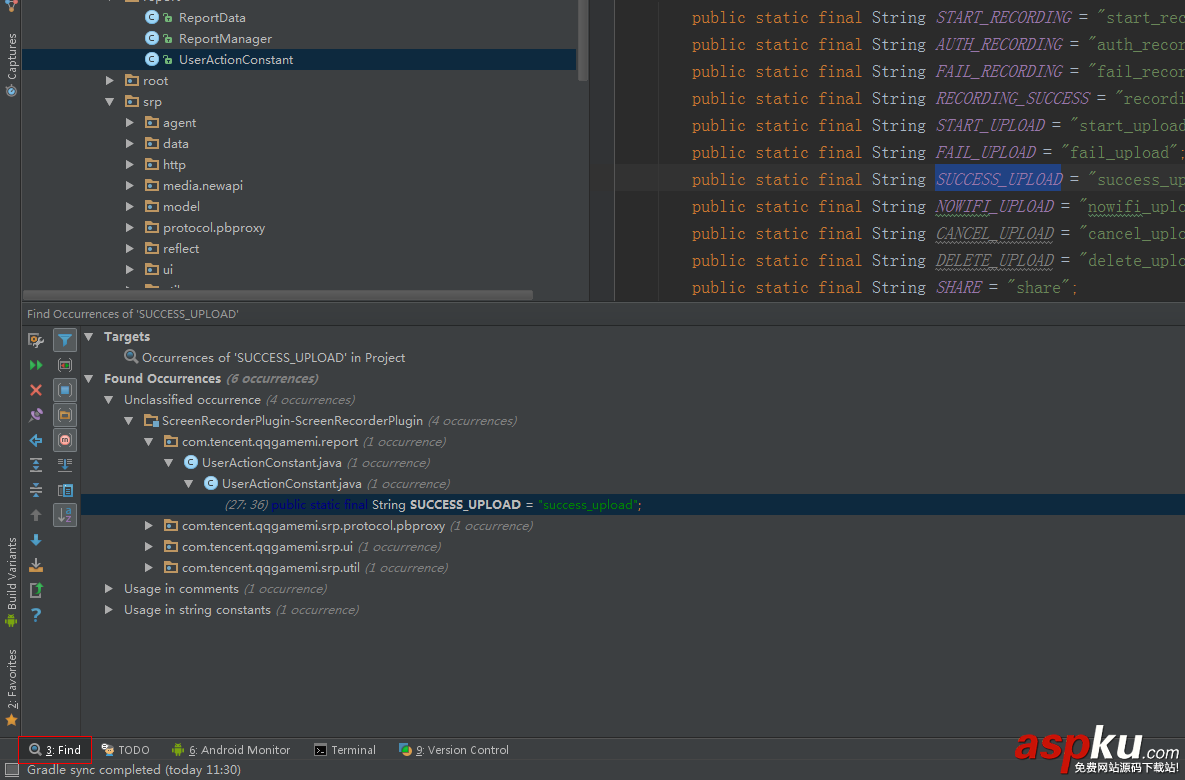Open the Terminal tab

pyautogui.click(x=345, y=750)
